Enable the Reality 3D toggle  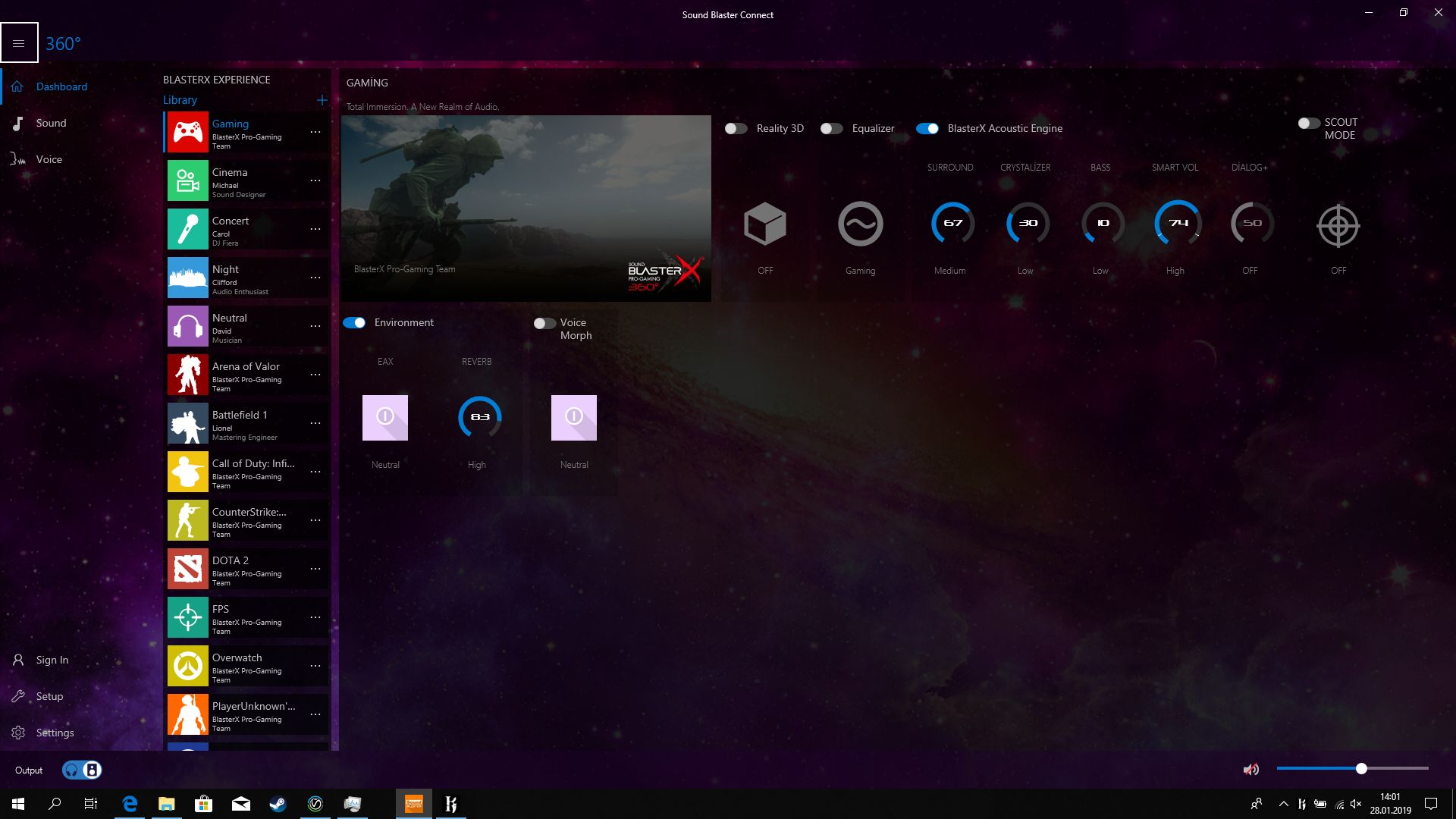point(736,129)
